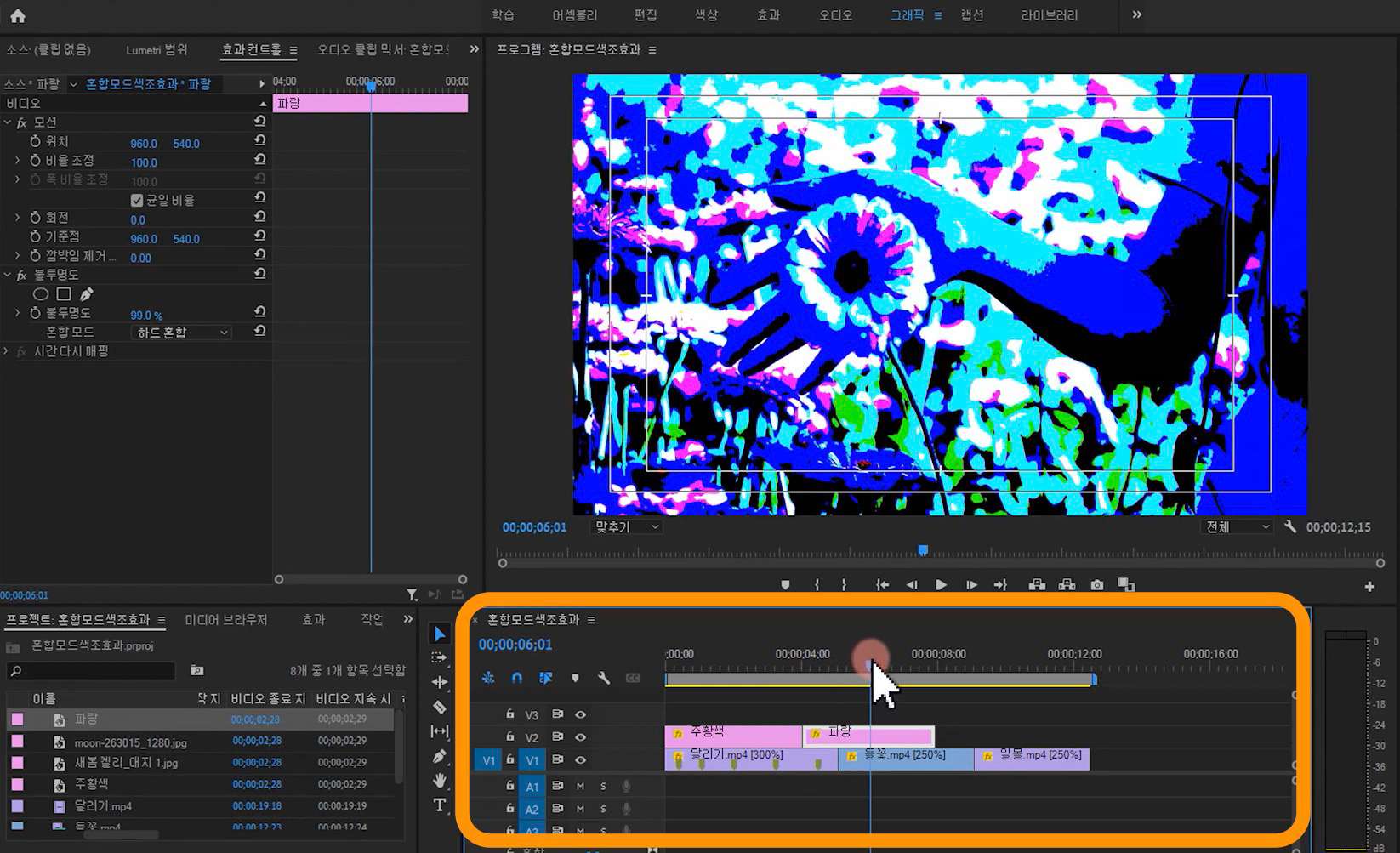The height and width of the screenshot is (853, 1400).
Task: Open the 전체 playback resolution dropdown
Action: [1238, 527]
